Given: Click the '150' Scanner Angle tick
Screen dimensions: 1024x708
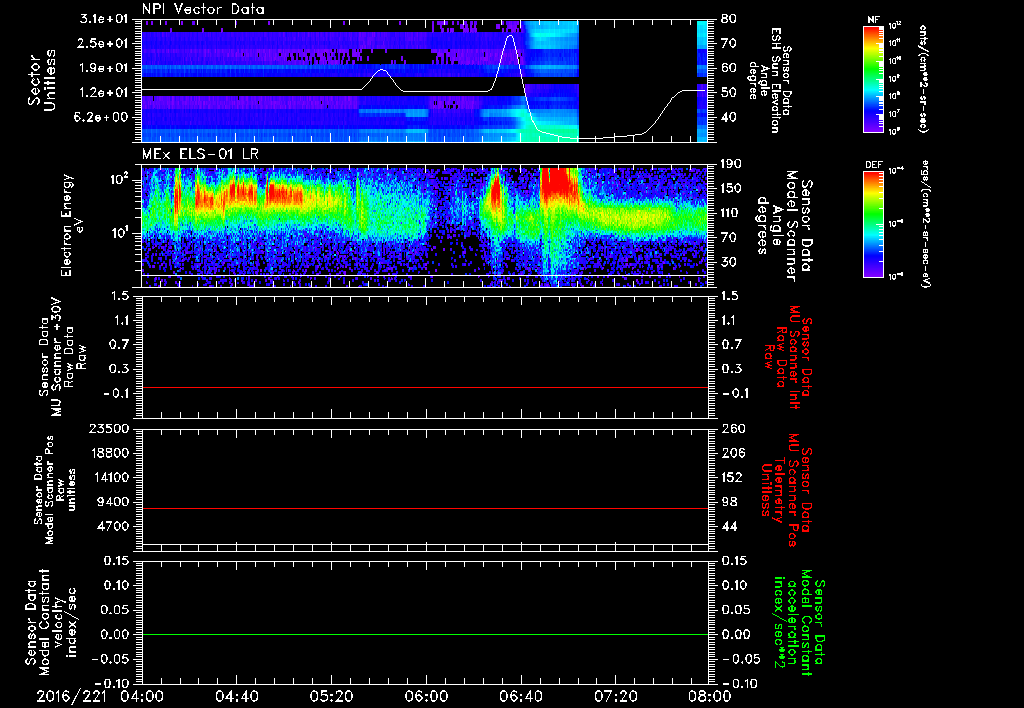Looking at the screenshot, I should (731, 189).
